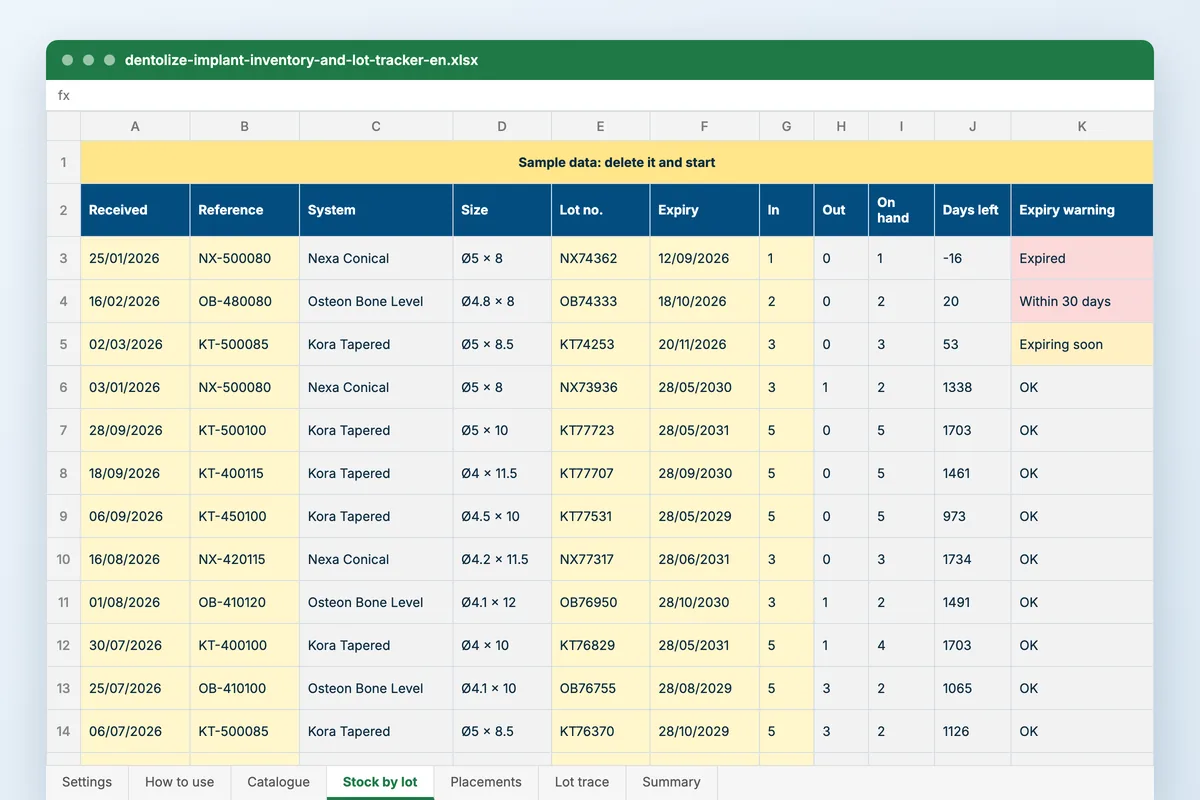The width and height of the screenshot is (1200, 800).
Task: Click reference cell NX-420115
Action: 245,559
